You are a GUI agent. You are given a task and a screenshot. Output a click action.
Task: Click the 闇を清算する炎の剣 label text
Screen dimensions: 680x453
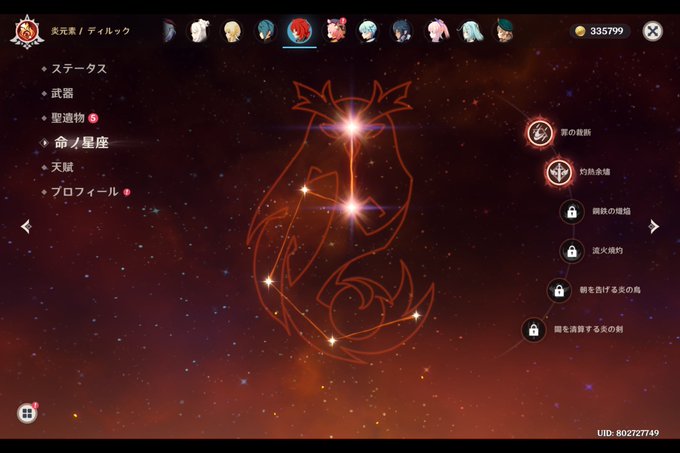(588, 330)
